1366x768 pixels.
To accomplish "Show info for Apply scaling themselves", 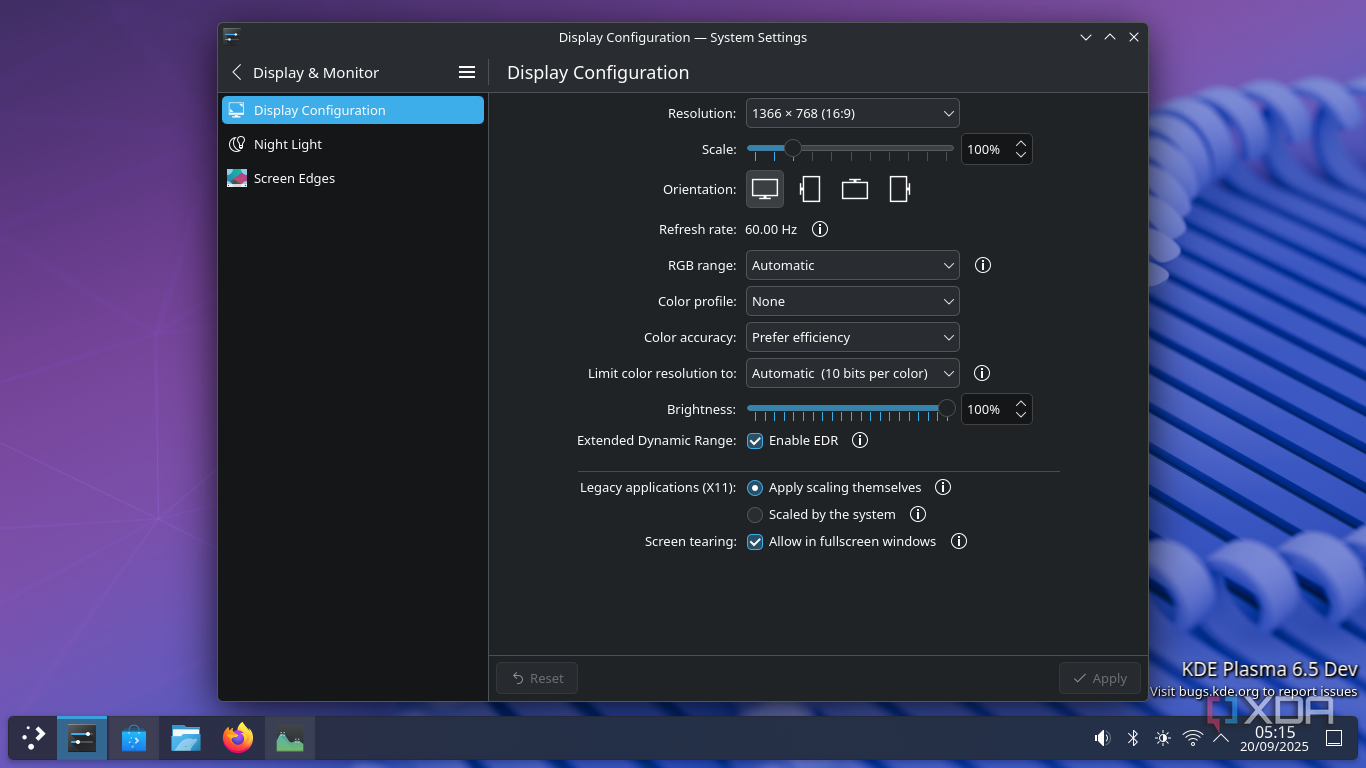I will 942,487.
